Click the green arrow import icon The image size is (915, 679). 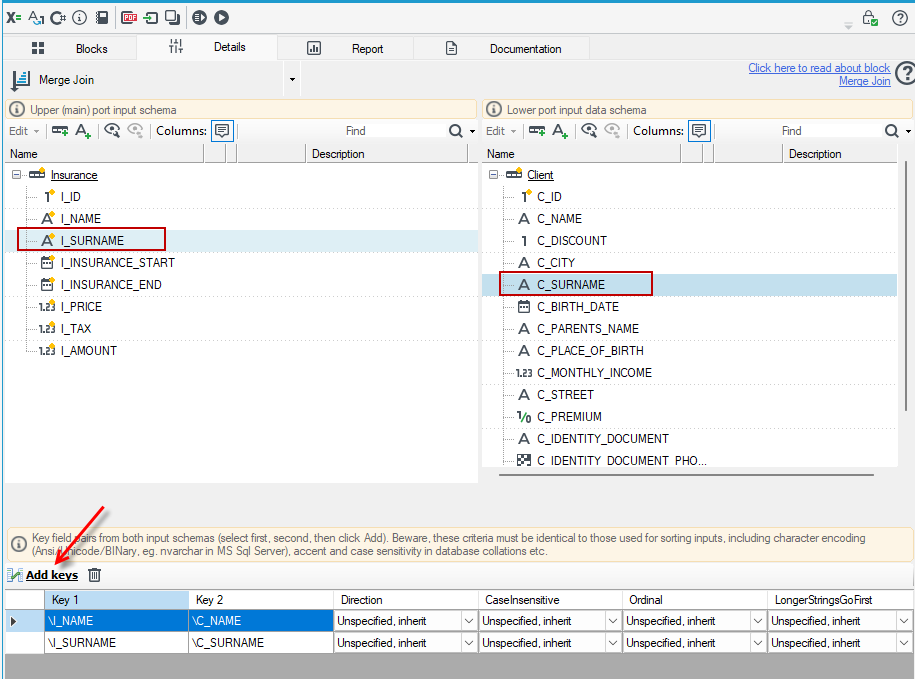click(151, 18)
